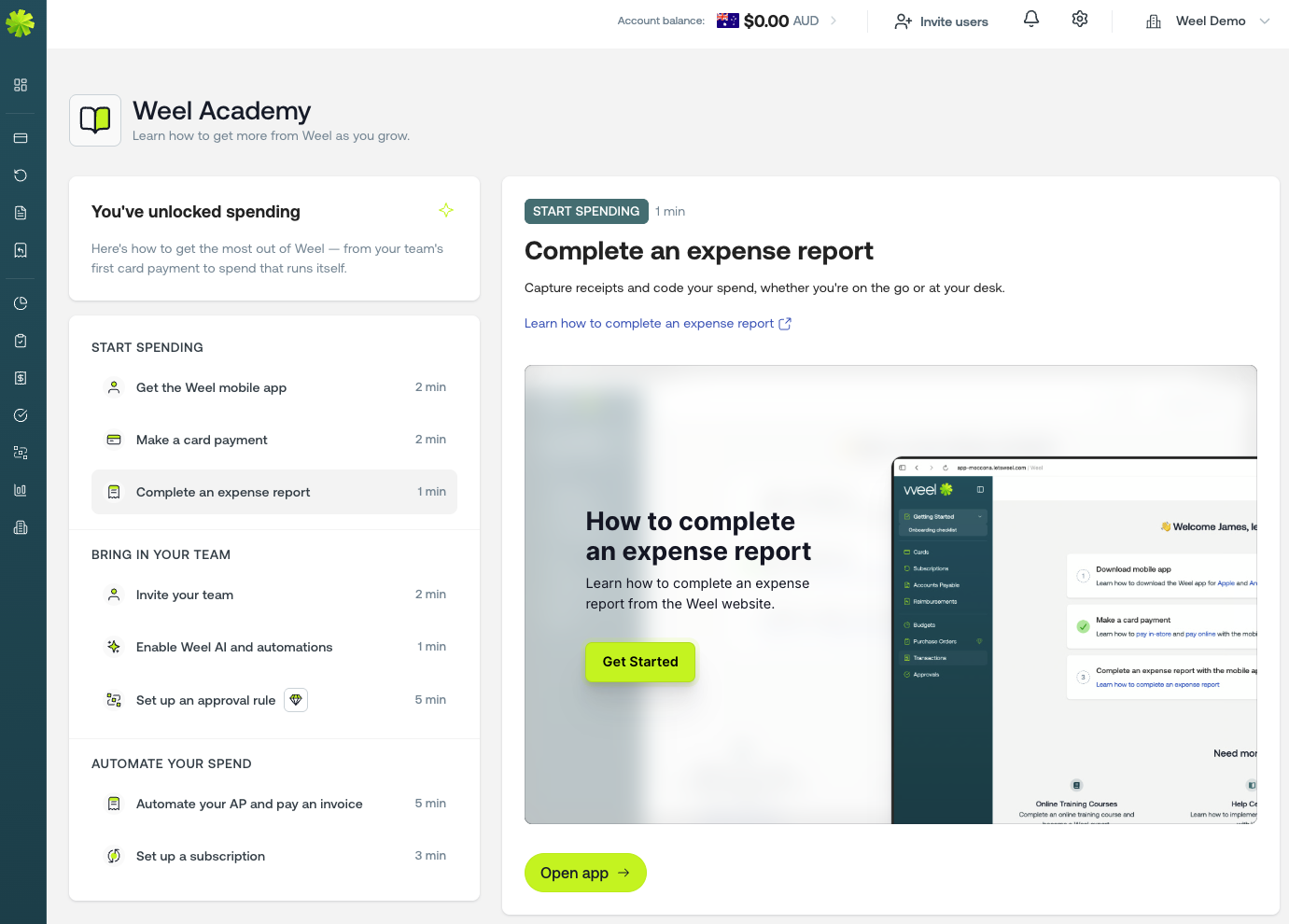Click the Weel Academy heading
The width and height of the screenshot is (1289, 924).
click(222, 111)
